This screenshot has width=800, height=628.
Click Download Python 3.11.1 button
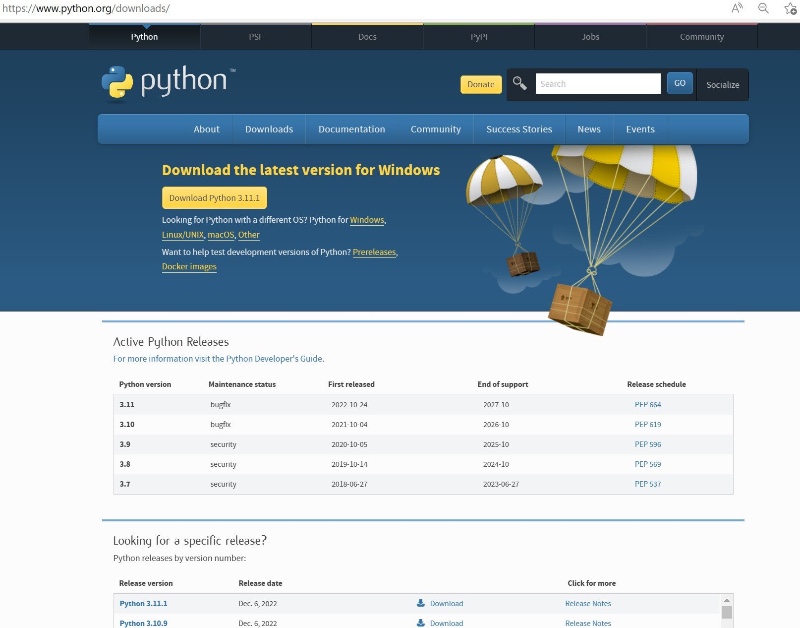point(214,198)
